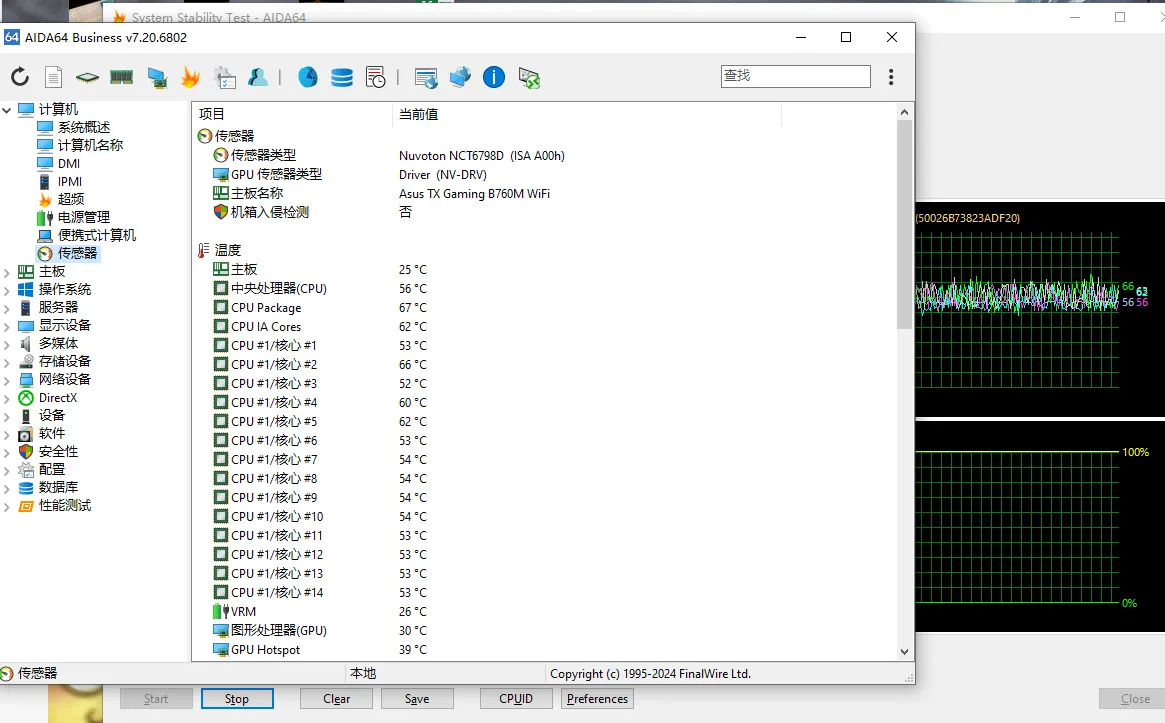Screen dimensions: 1165x723
Task: Expand the 主板 tree node
Action: point(7,272)
